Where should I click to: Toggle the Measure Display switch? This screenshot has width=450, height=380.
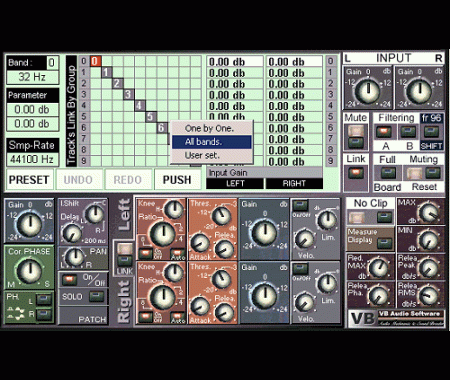(384, 243)
